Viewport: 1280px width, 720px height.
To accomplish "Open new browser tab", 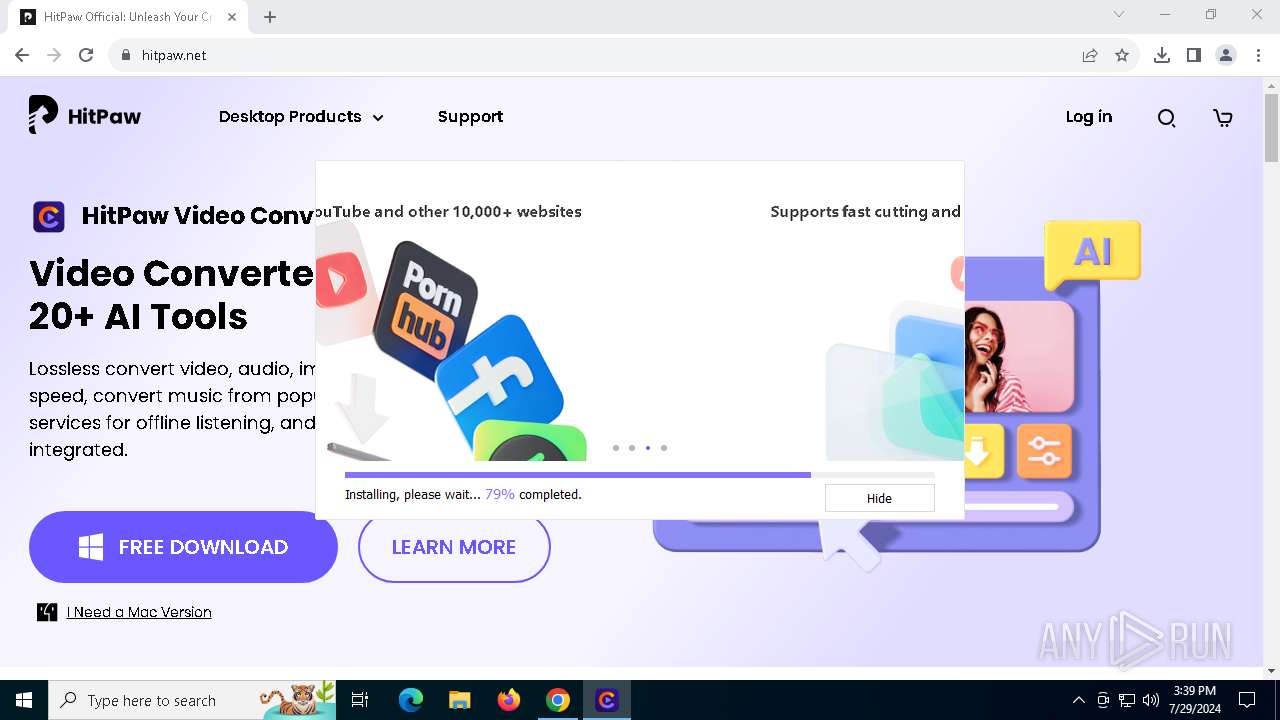I will 270,17.
